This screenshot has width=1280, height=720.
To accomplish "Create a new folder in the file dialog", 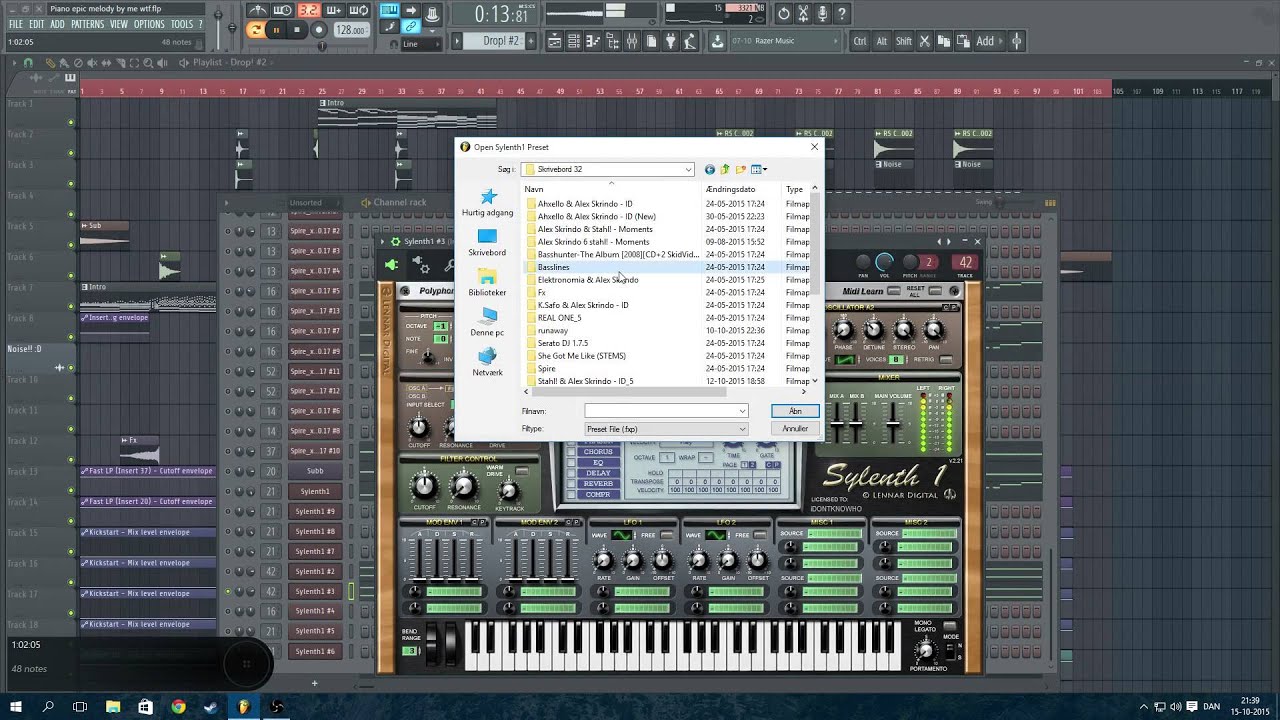I will [x=741, y=169].
